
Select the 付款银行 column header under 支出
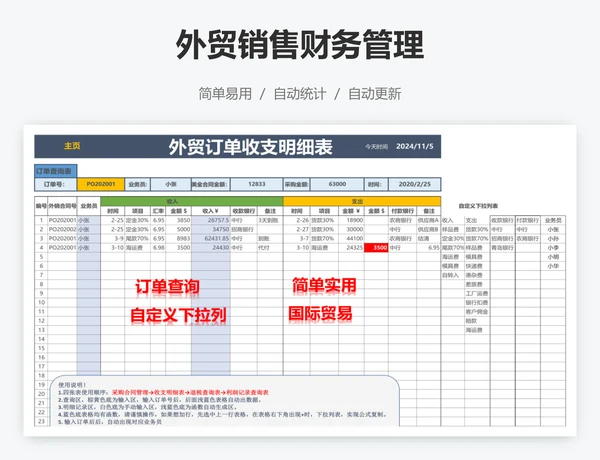pyautogui.click(x=402, y=211)
